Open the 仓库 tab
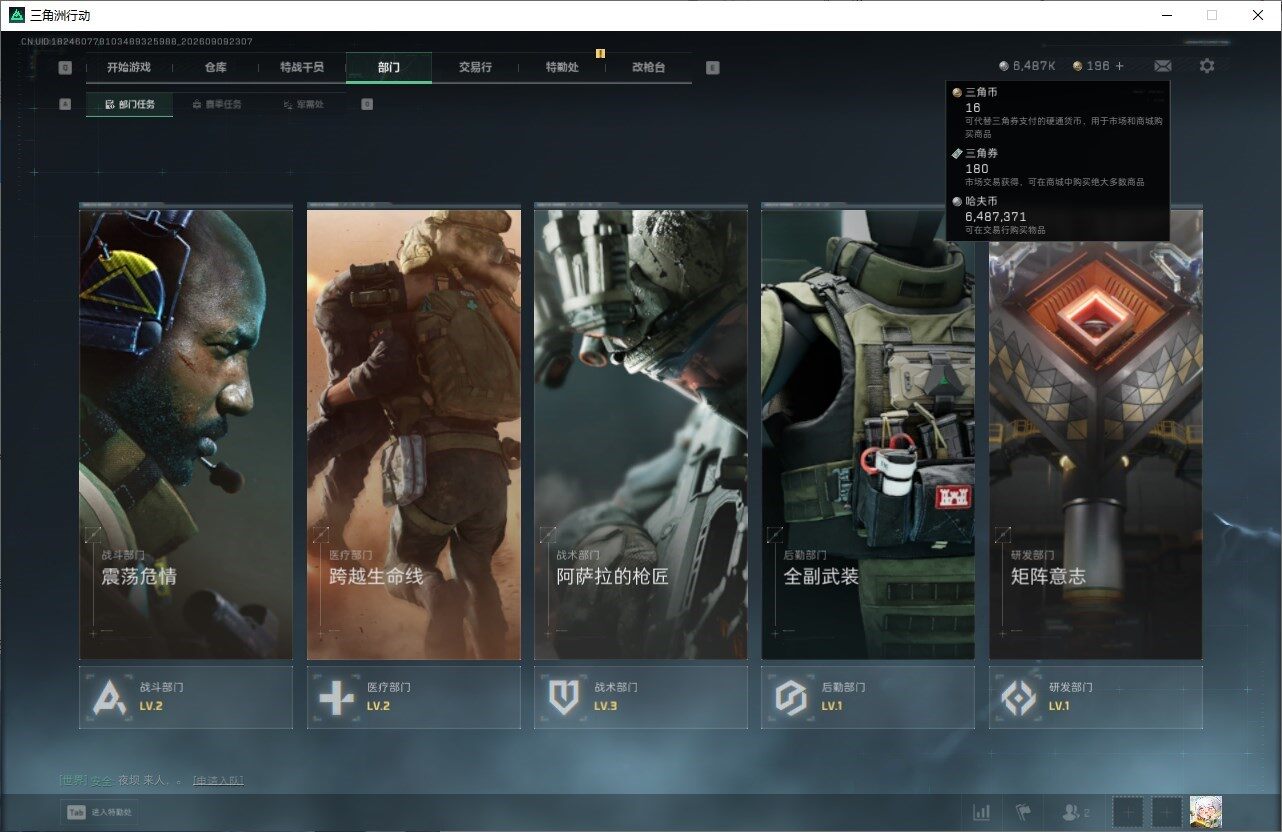Image resolution: width=1282 pixels, height=832 pixels. [215, 67]
